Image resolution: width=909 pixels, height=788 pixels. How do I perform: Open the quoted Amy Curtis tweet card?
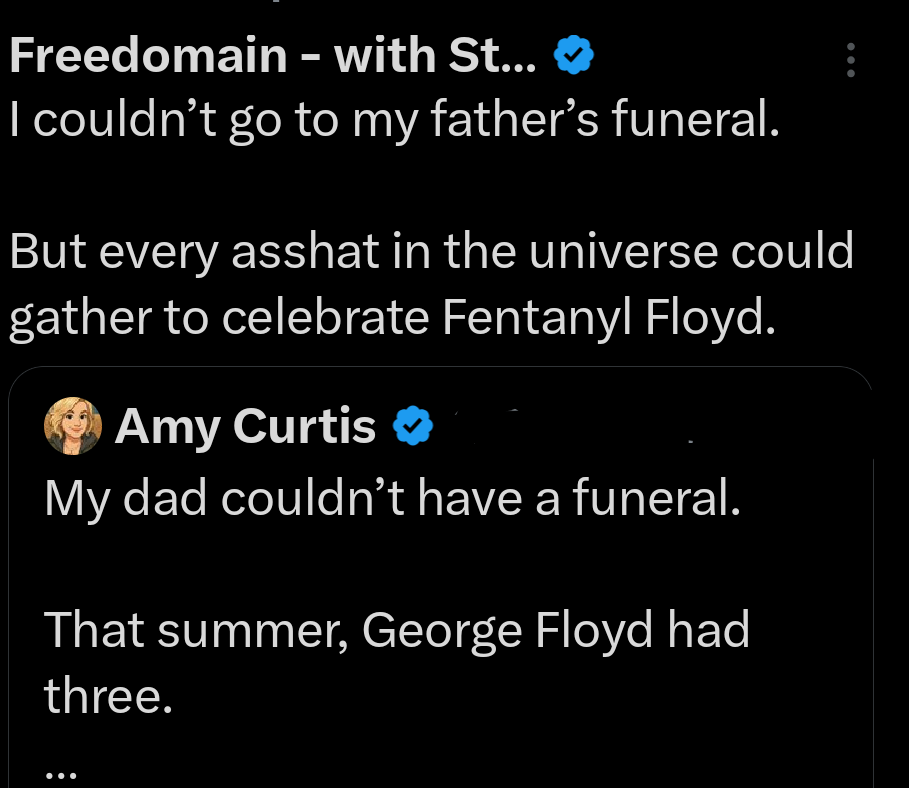(x=440, y=570)
